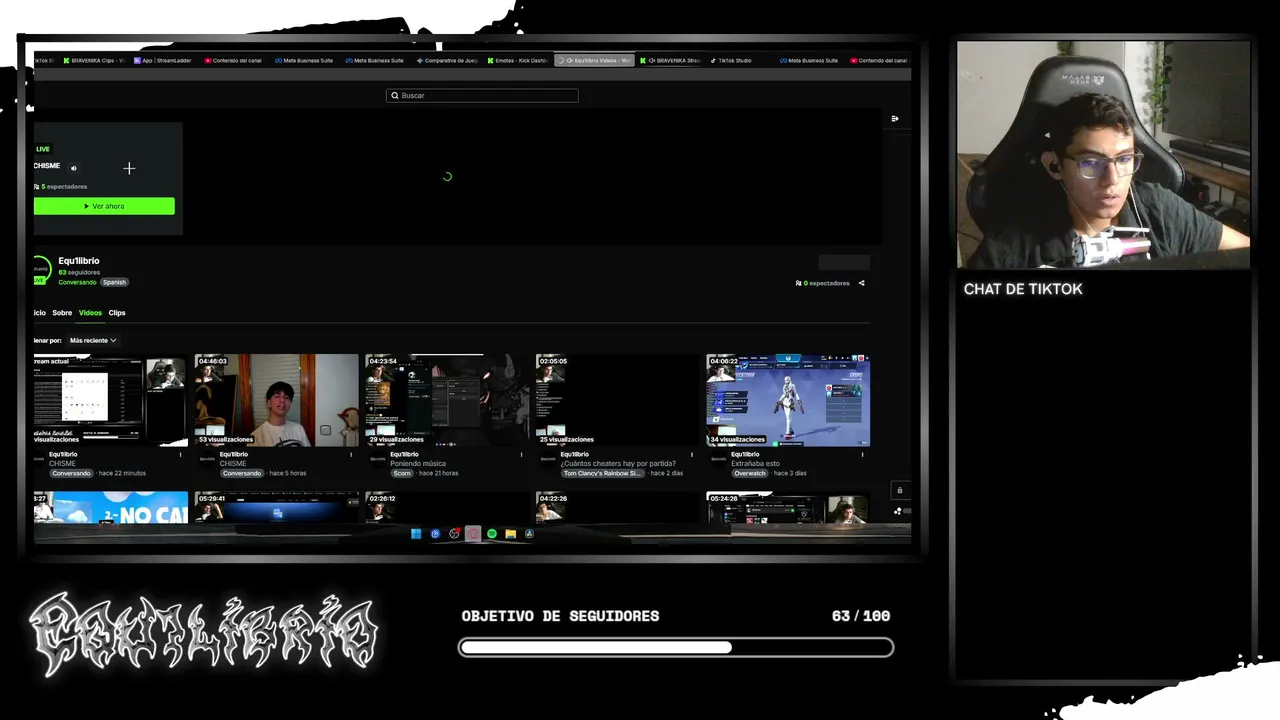Click the search magnifier icon beside Buscar
The width and height of the screenshot is (1280, 720).
[x=394, y=96]
